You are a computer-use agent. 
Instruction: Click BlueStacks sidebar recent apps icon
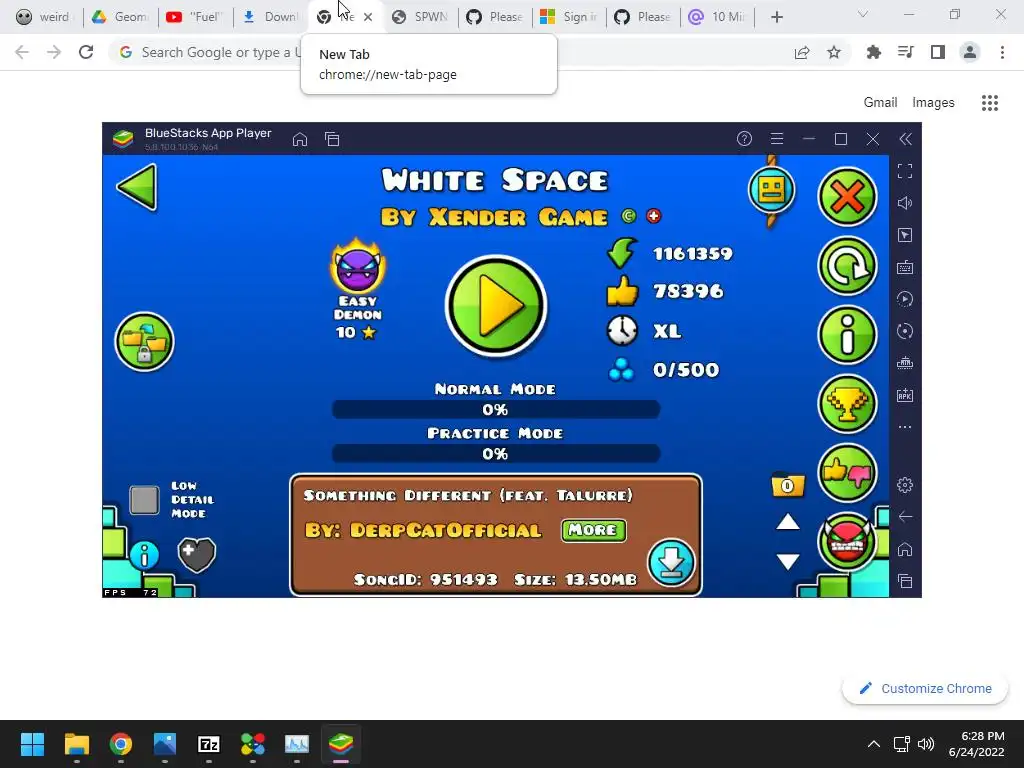coord(905,581)
